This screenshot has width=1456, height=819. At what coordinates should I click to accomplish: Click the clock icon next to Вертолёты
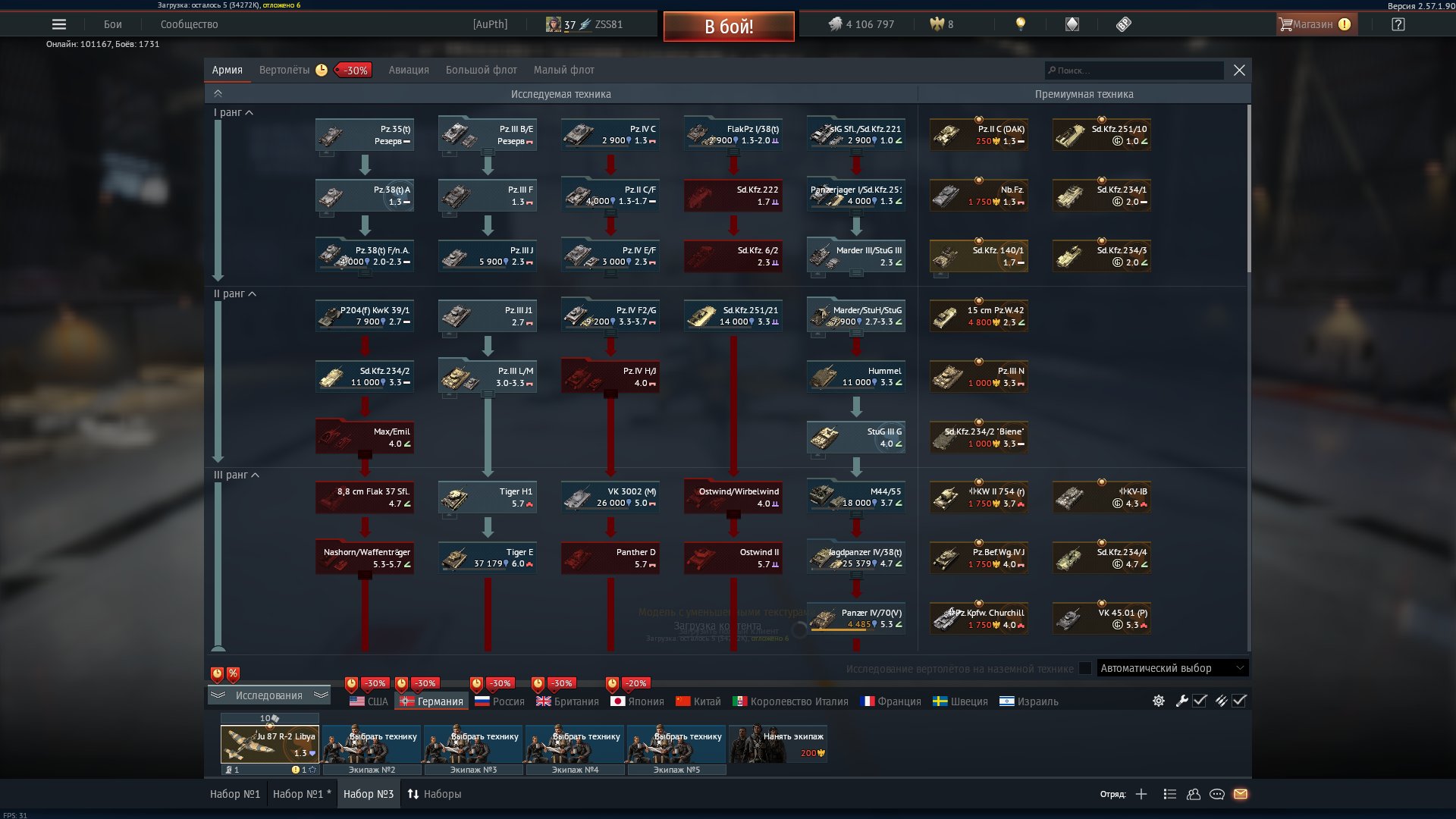pos(322,70)
